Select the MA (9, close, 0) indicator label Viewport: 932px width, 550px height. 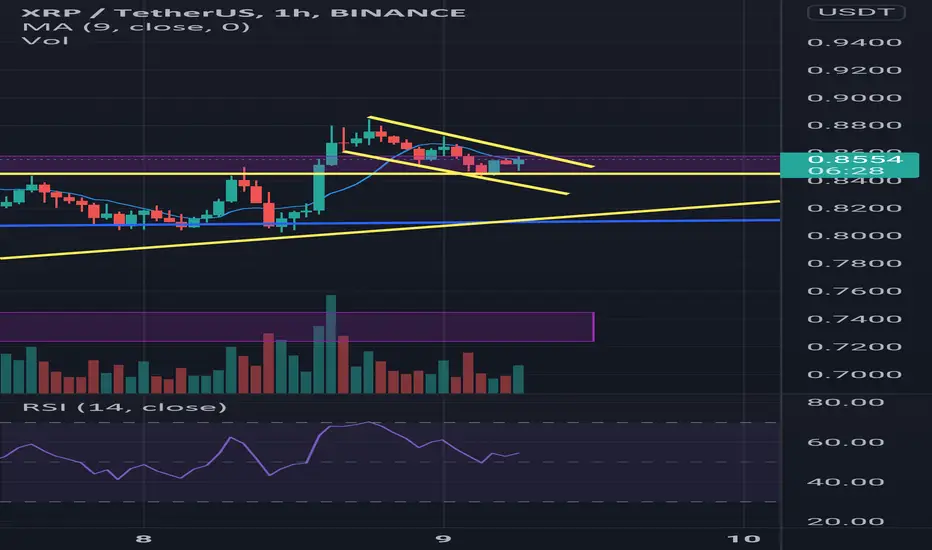click(136, 27)
